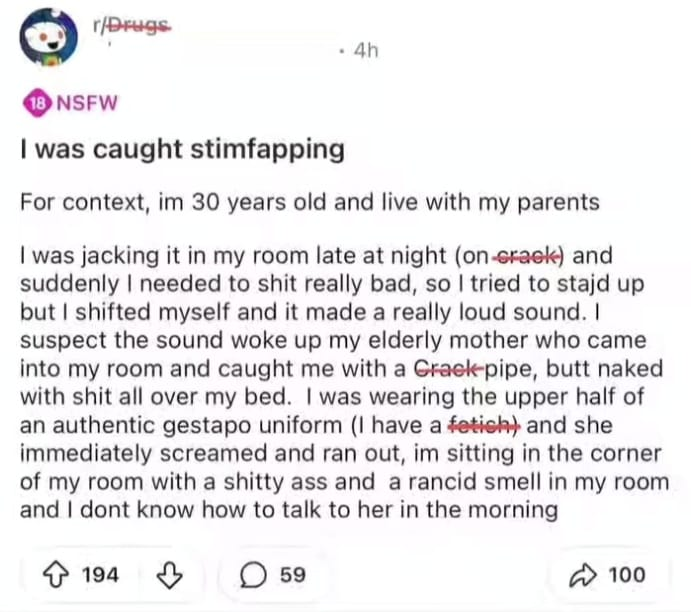Click the last line ending 'in the morning'

click(288, 510)
